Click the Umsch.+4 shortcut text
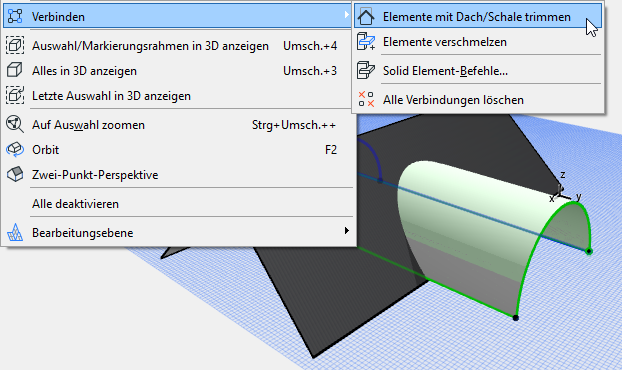Screen dimensions: 622x370 click(x=310, y=46)
